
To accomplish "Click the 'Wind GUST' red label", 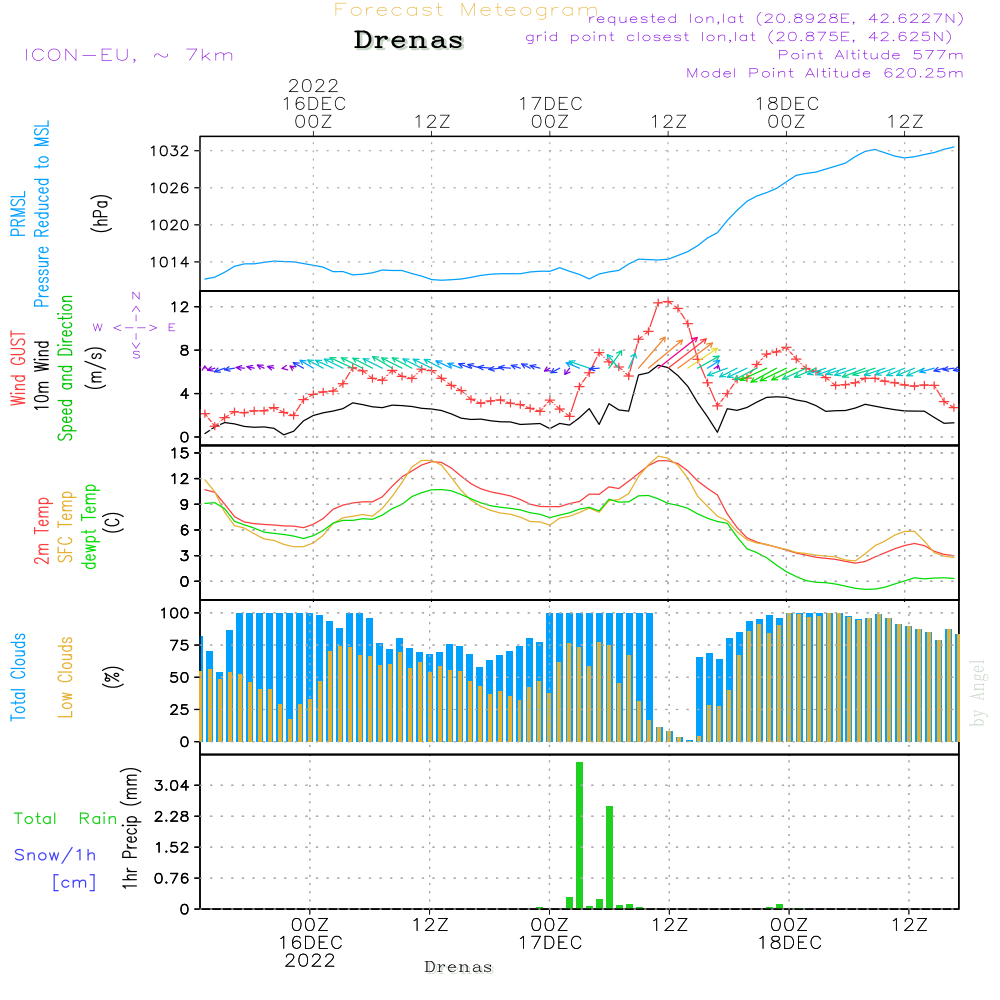I will (18, 368).
